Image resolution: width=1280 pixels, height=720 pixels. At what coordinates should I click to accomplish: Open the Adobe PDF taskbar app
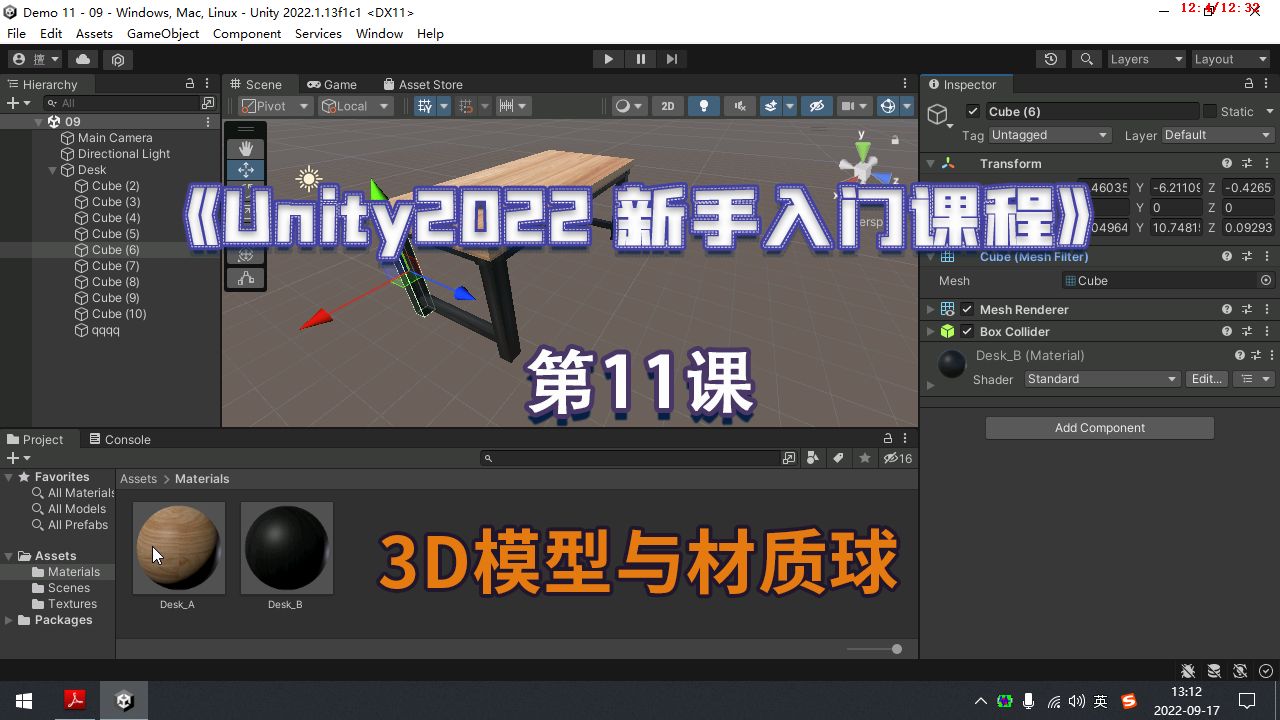click(75, 701)
